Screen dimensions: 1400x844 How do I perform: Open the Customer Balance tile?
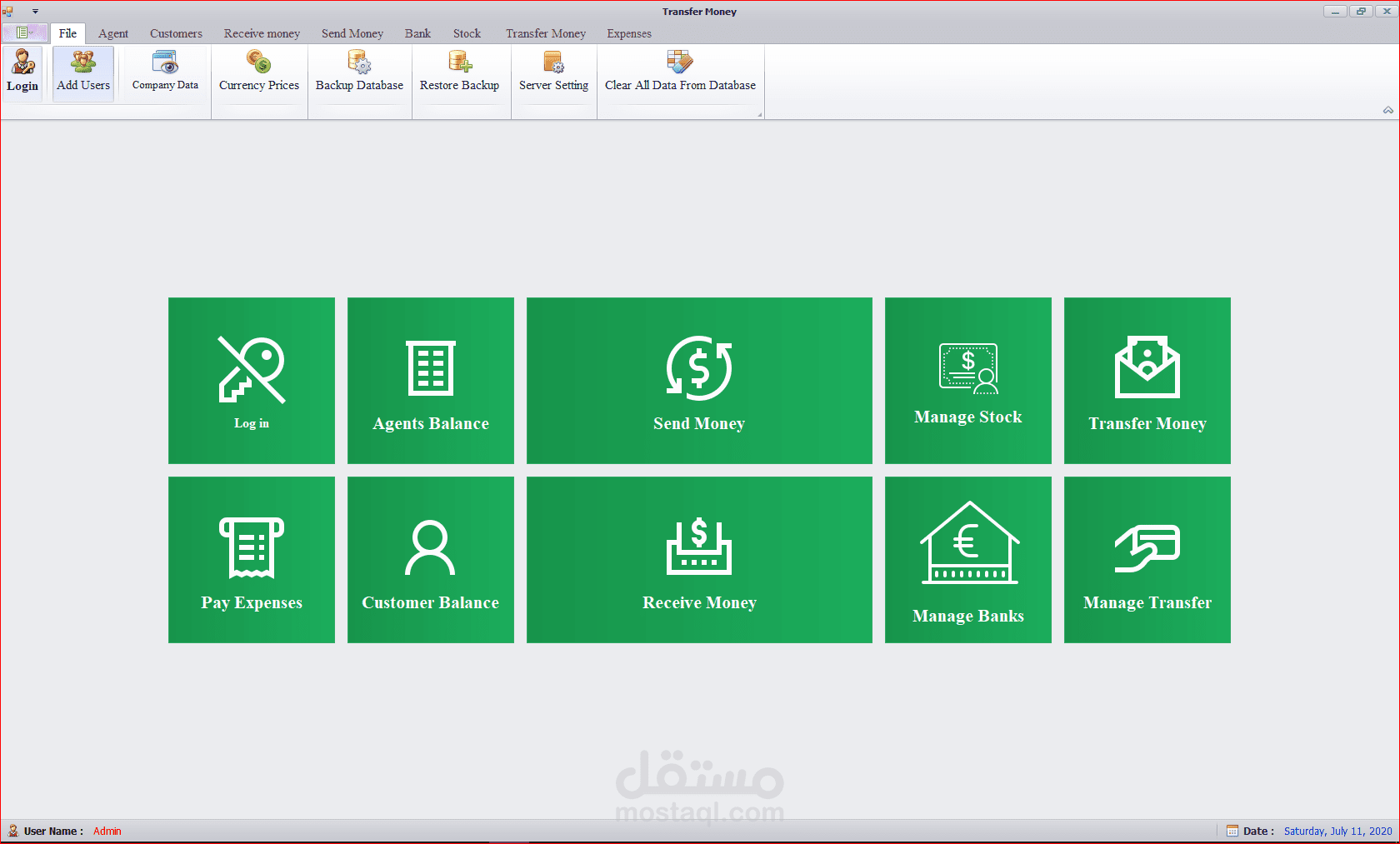431,560
